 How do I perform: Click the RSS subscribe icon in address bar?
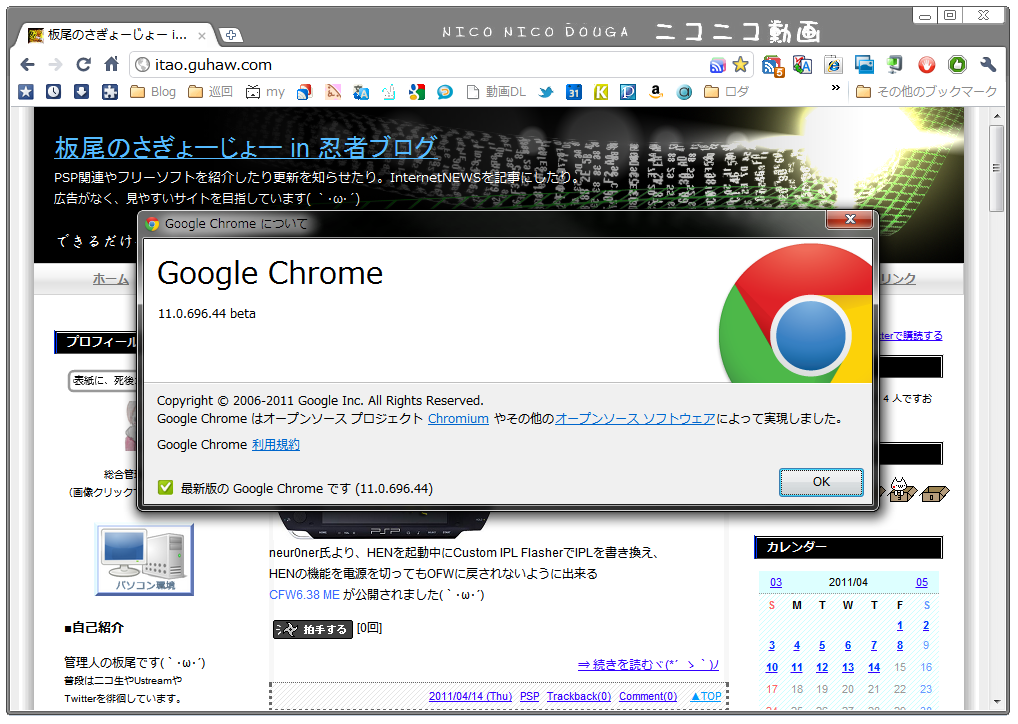coord(717,65)
